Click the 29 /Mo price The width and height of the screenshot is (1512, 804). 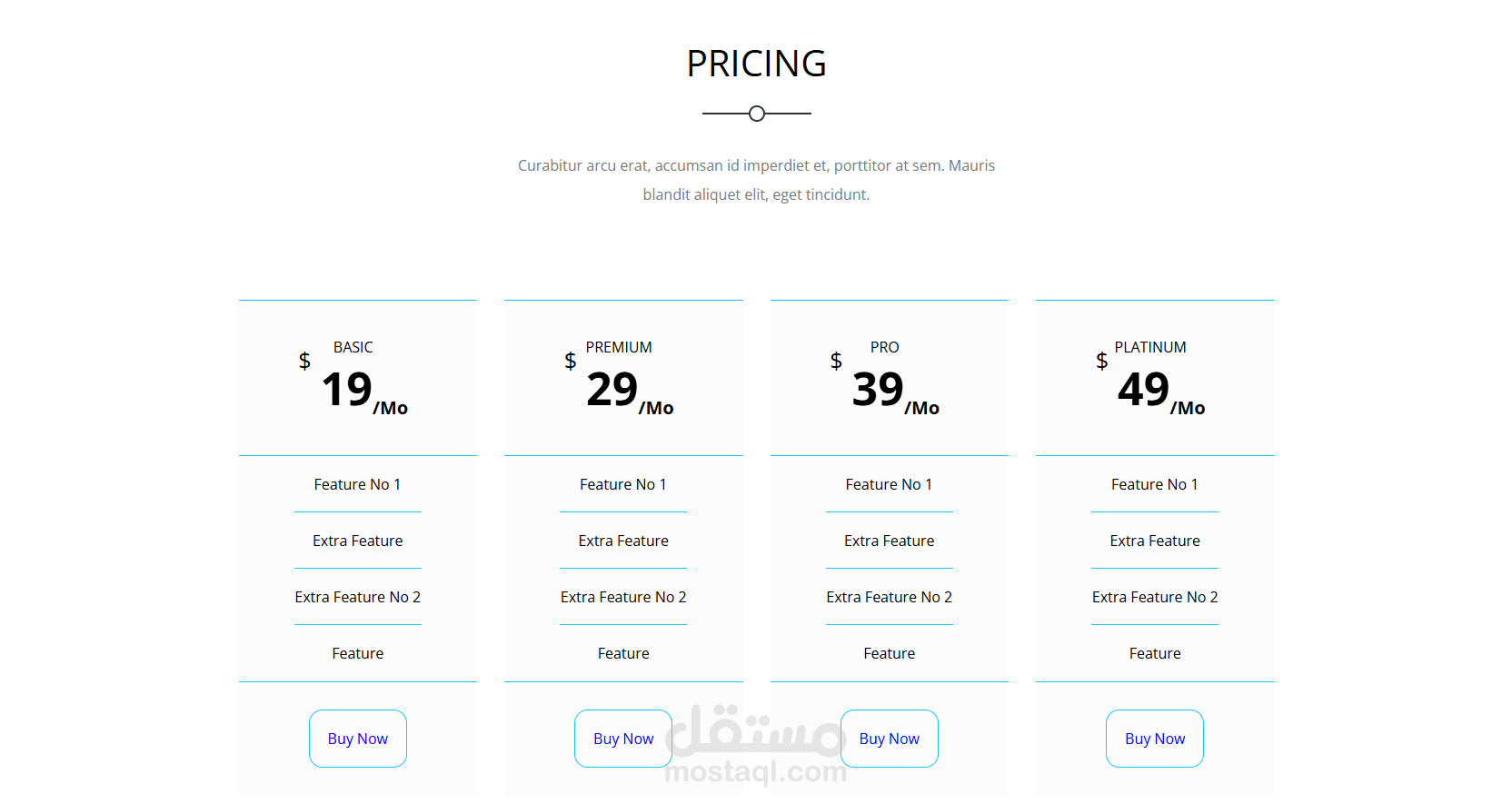(x=629, y=392)
